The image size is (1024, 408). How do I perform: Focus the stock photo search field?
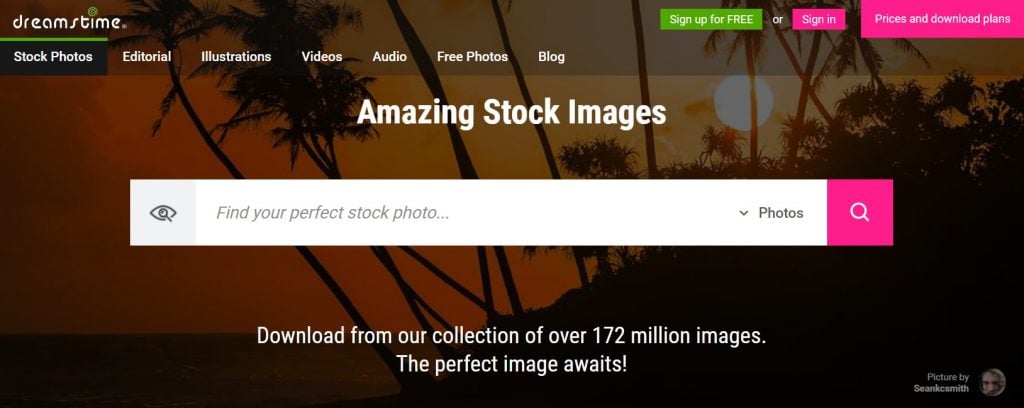467,213
